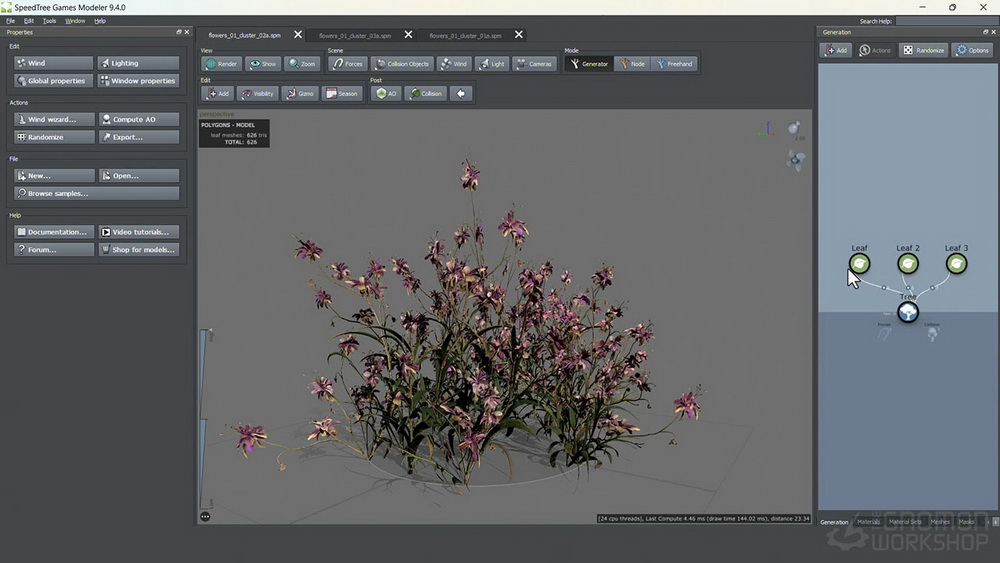1000x563 pixels.
Task: Click the Search Help input field
Action: 946,21
